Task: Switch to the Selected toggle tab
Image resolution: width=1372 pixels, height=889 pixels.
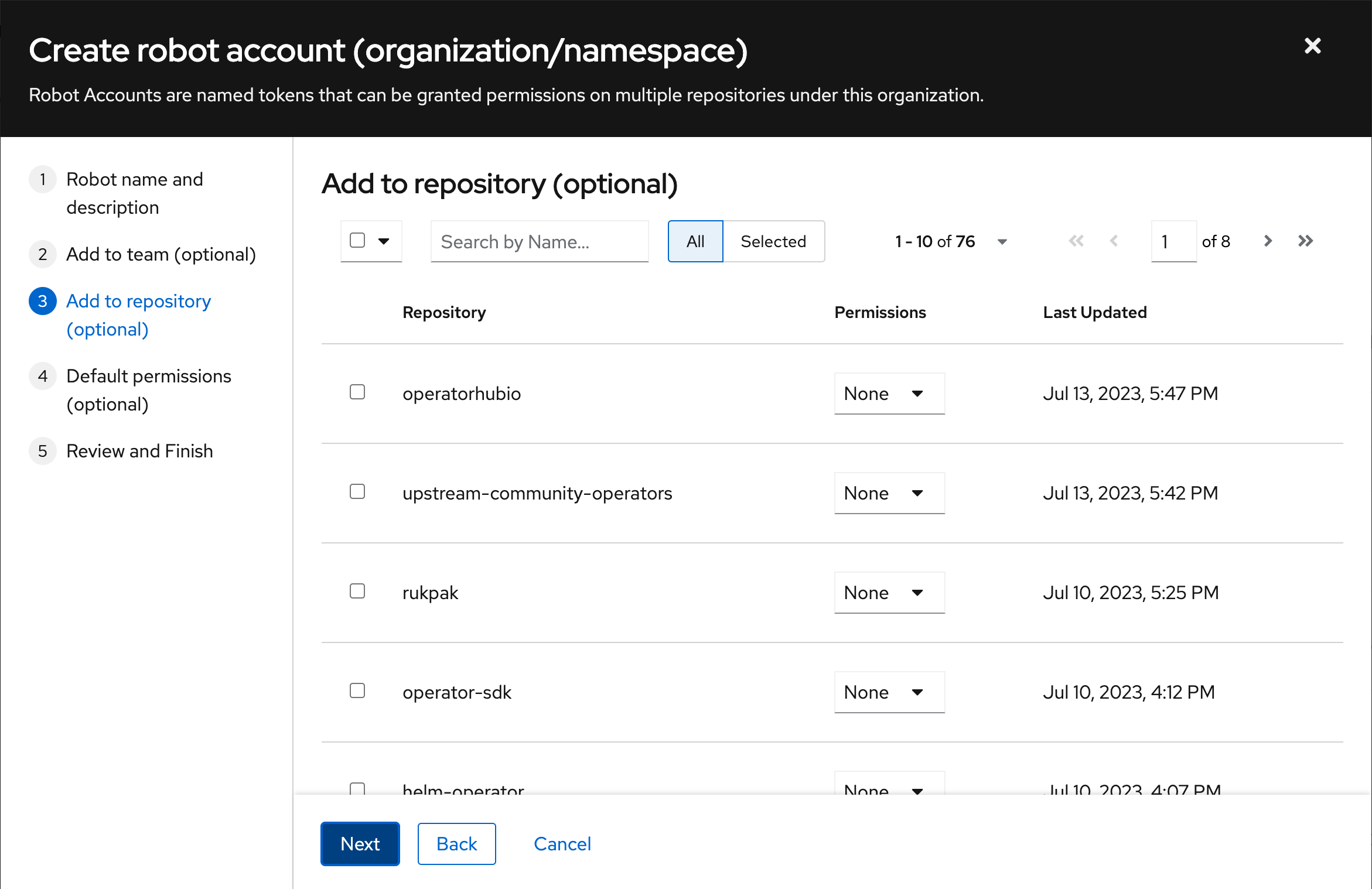Action: [x=773, y=241]
